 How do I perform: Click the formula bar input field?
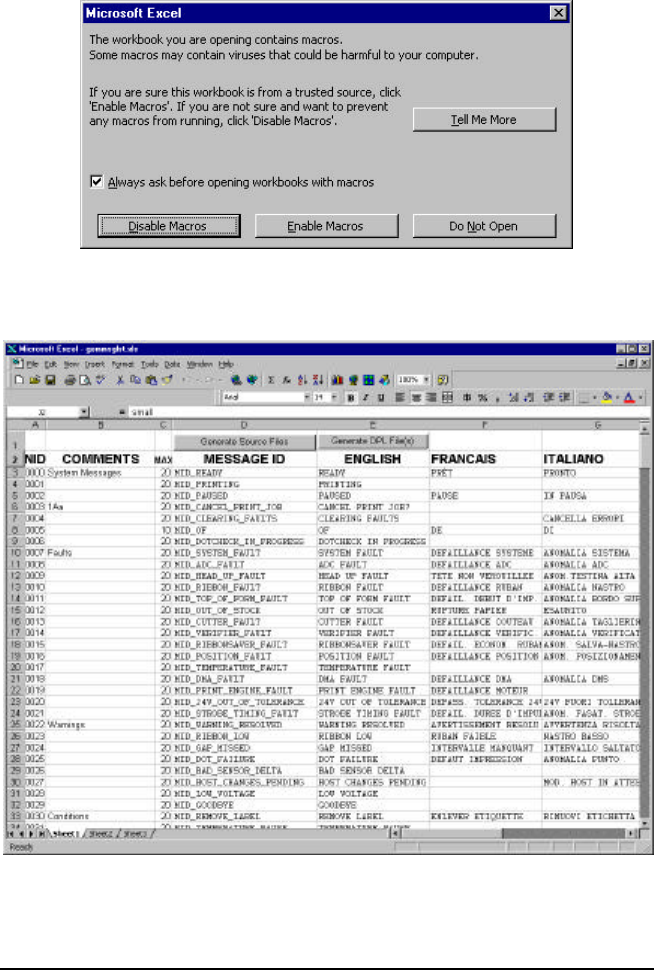387,412
